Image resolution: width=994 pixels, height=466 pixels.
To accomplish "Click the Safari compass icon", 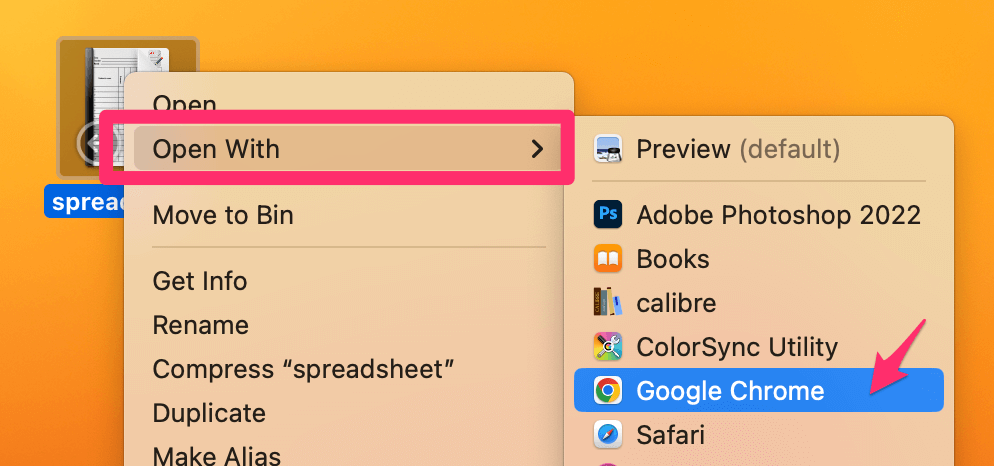I will [x=608, y=435].
